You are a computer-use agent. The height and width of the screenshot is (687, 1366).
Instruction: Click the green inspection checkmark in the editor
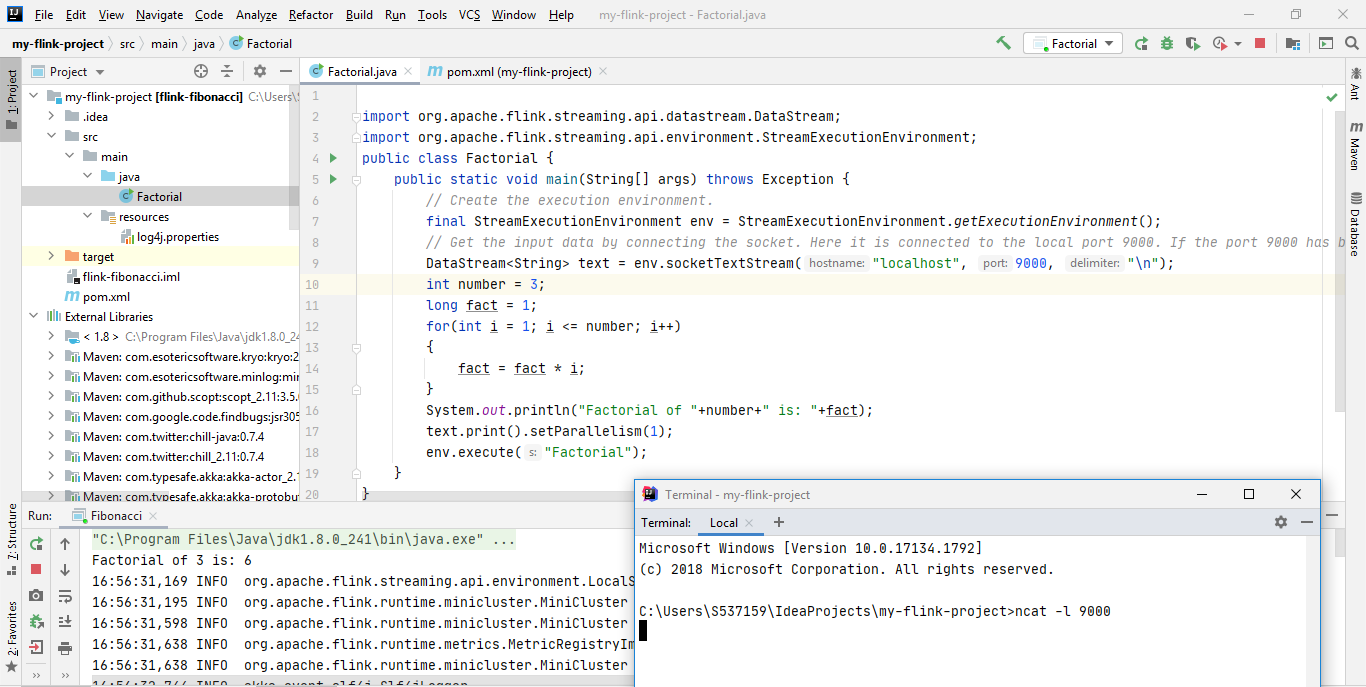pos(1331,97)
